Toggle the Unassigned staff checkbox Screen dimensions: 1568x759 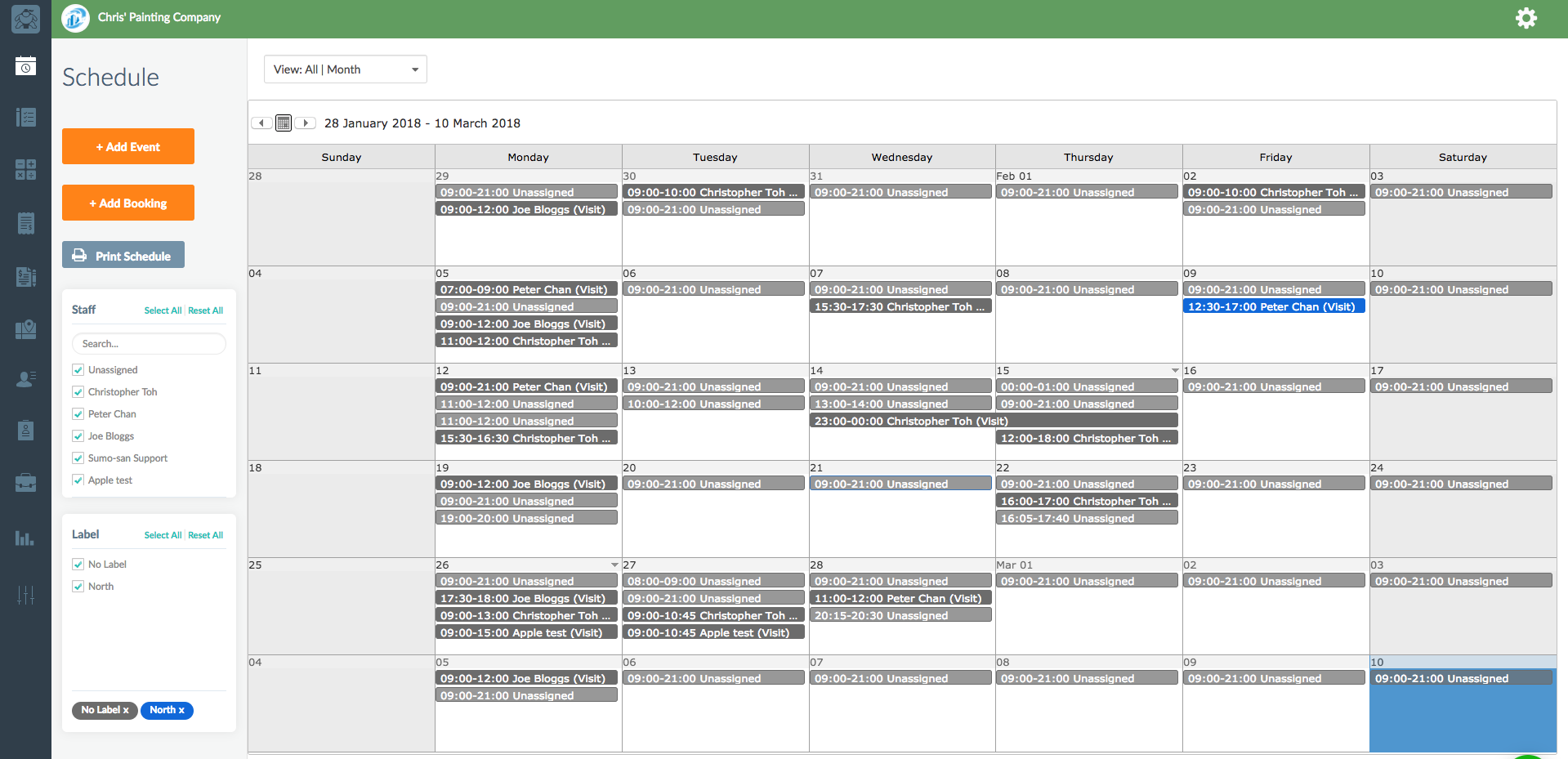78,370
